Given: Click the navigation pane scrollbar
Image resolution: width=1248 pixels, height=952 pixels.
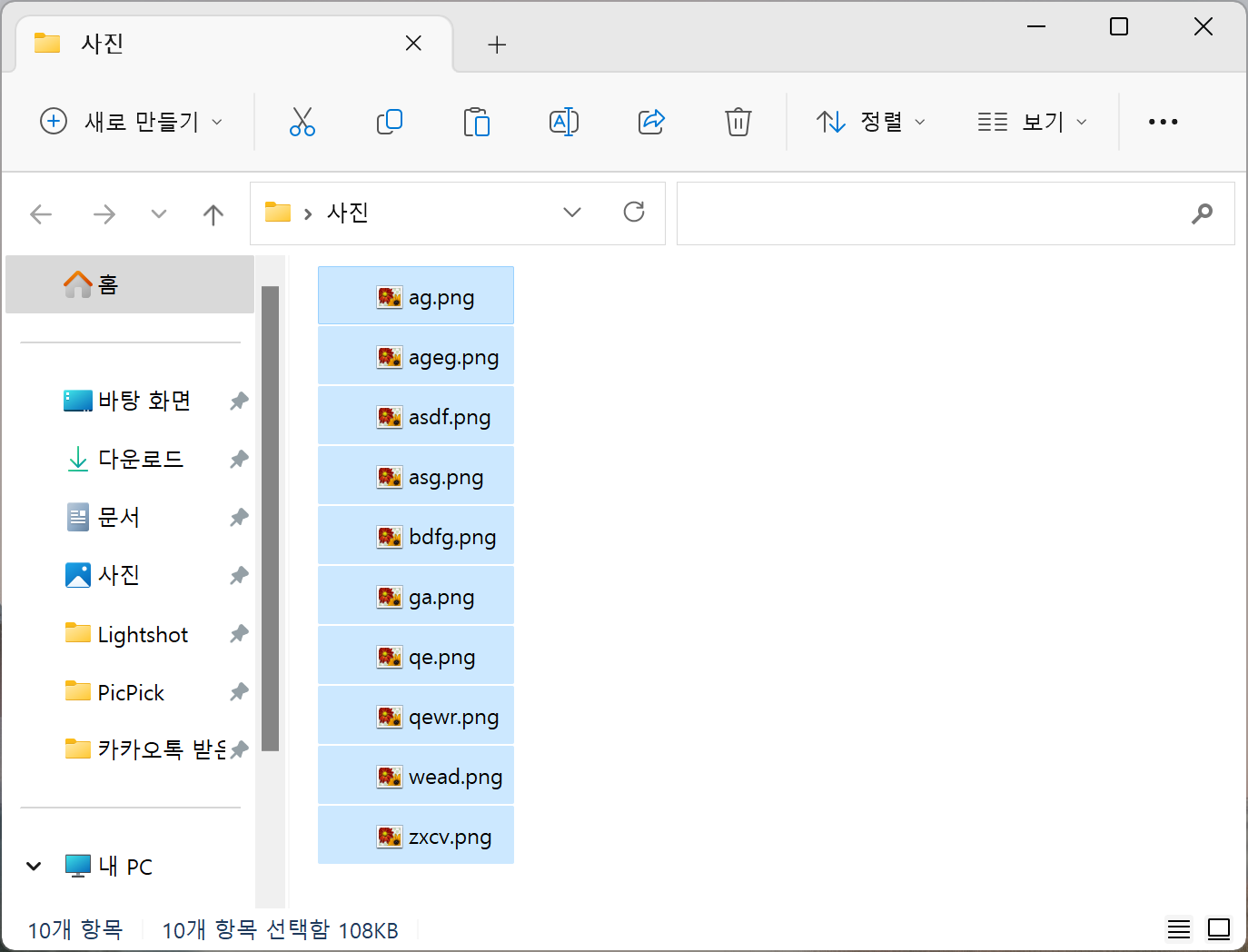Looking at the screenshot, I should [x=270, y=519].
